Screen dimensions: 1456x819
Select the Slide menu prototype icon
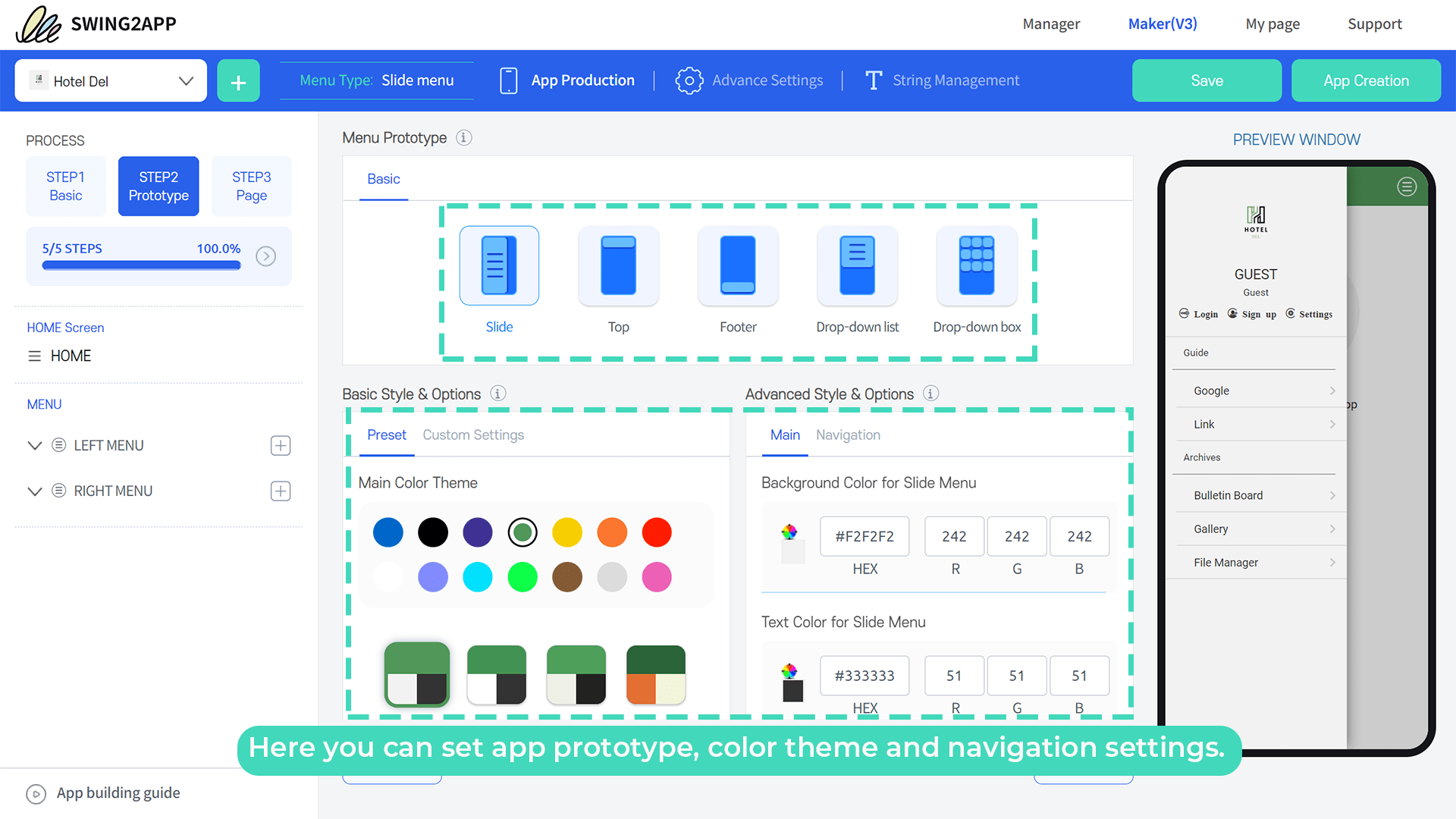coord(499,265)
